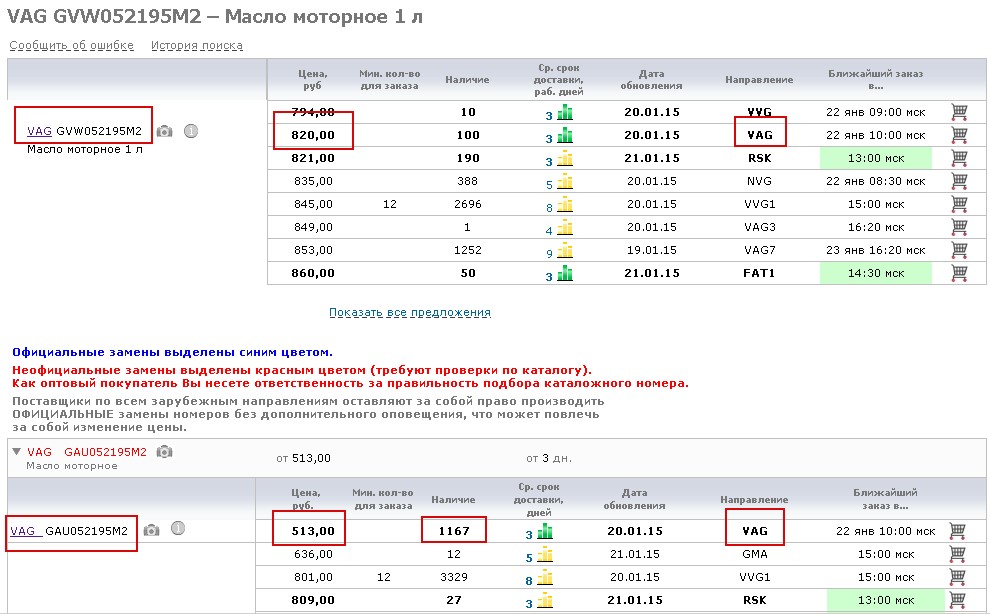Show delivery stats chart for 820,00 row
990x614 pixels.
point(565,136)
